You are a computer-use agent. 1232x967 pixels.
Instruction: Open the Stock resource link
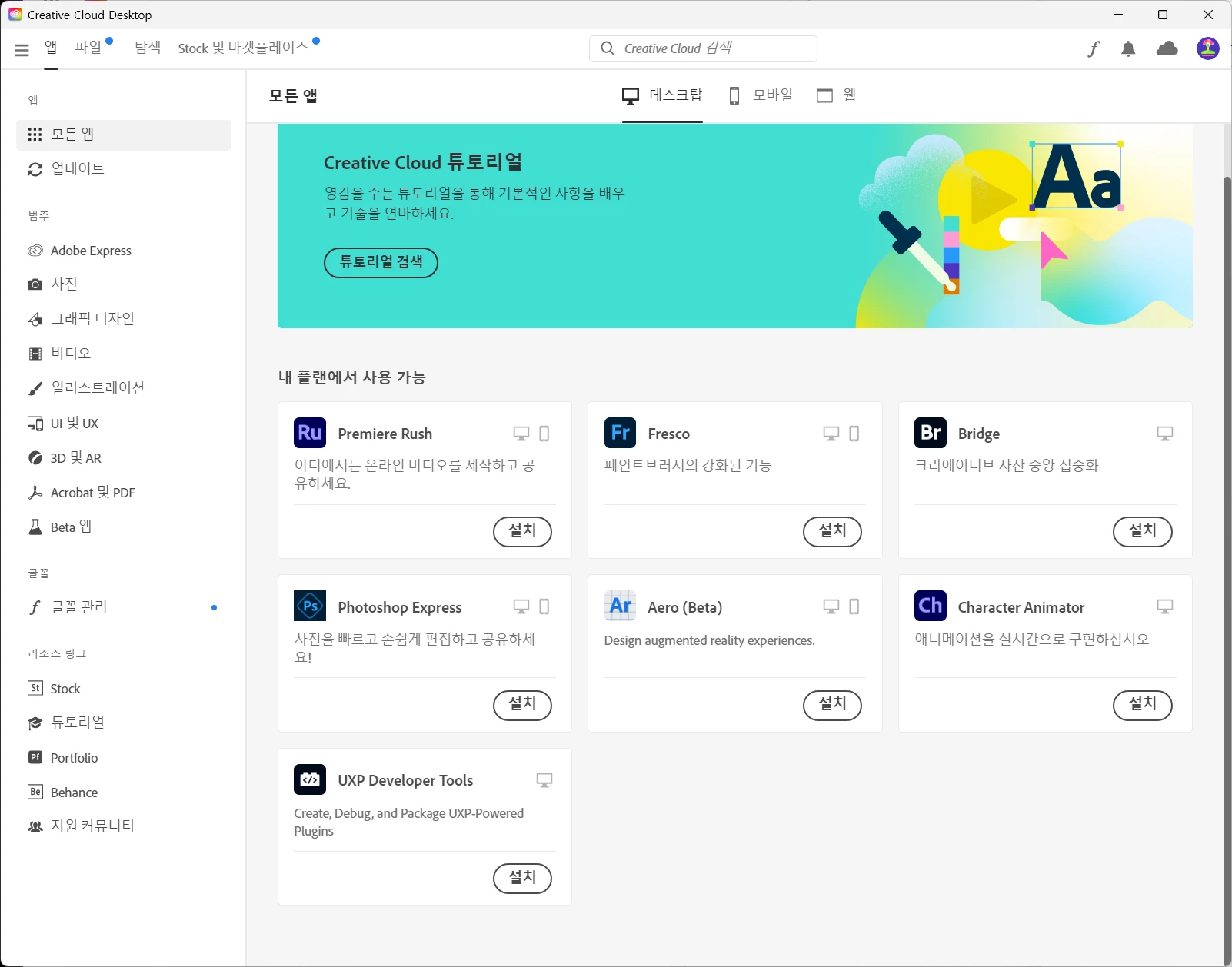(x=124, y=689)
